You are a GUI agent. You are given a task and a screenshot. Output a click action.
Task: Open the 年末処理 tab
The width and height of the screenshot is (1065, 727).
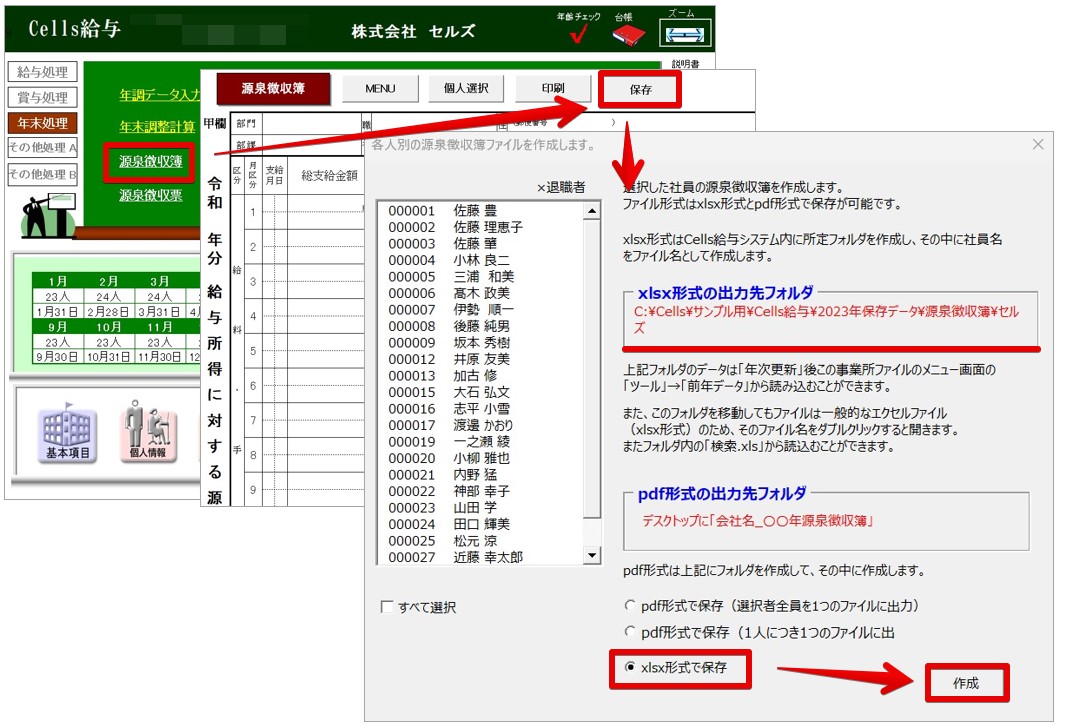43,123
